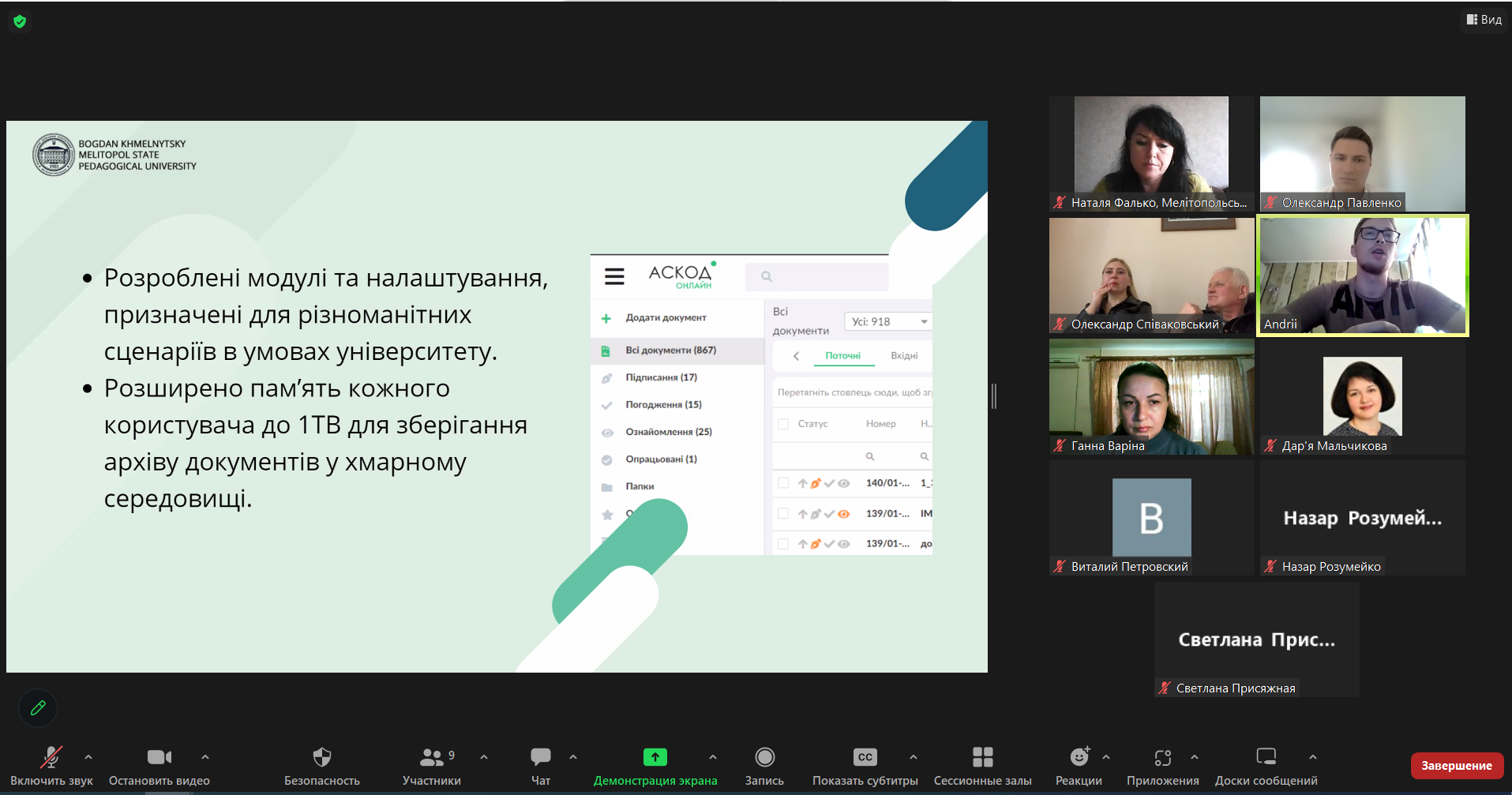Expand the screen share options arrow
1512x795 pixels.
[713, 757]
